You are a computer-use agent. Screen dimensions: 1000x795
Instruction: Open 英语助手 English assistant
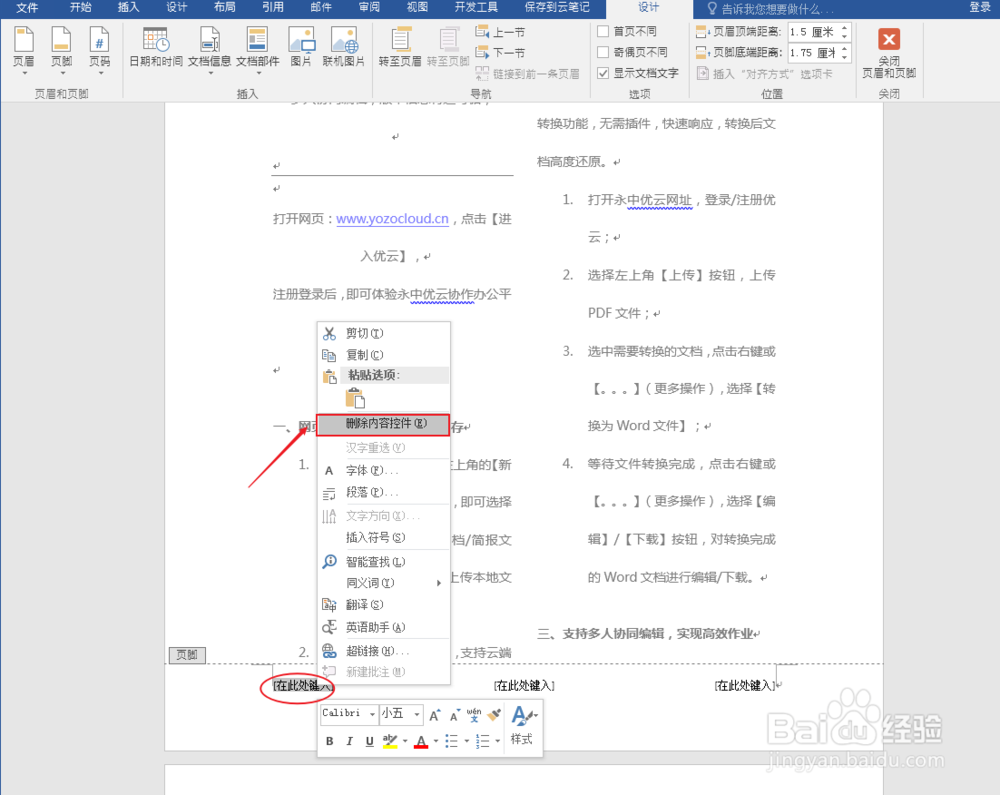pos(383,627)
